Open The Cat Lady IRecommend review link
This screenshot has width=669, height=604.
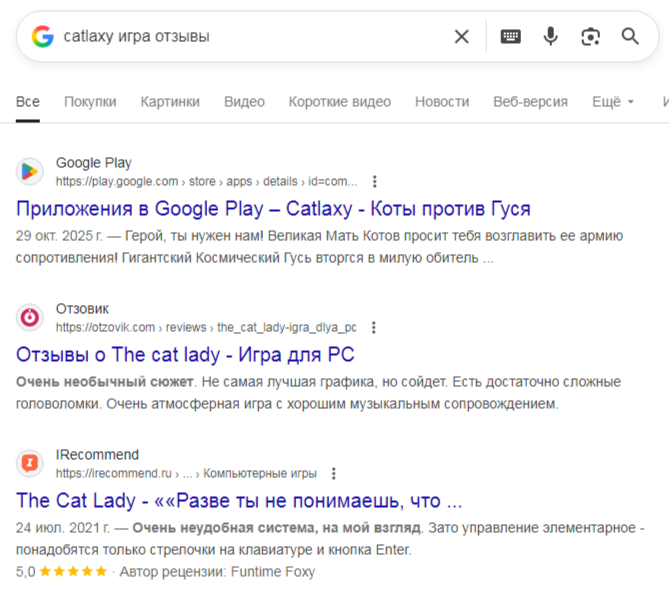tap(239, 500)
